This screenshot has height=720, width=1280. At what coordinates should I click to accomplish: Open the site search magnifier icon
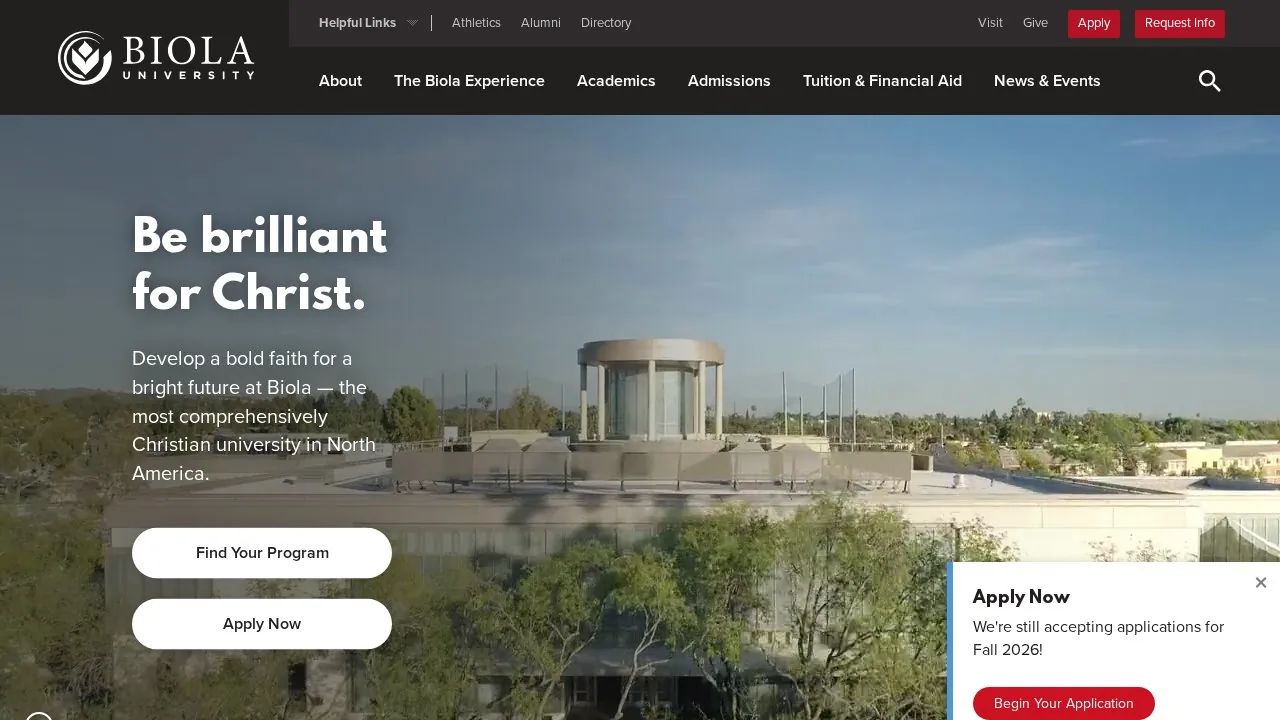pyautogui.click(x=1210, y=81)
